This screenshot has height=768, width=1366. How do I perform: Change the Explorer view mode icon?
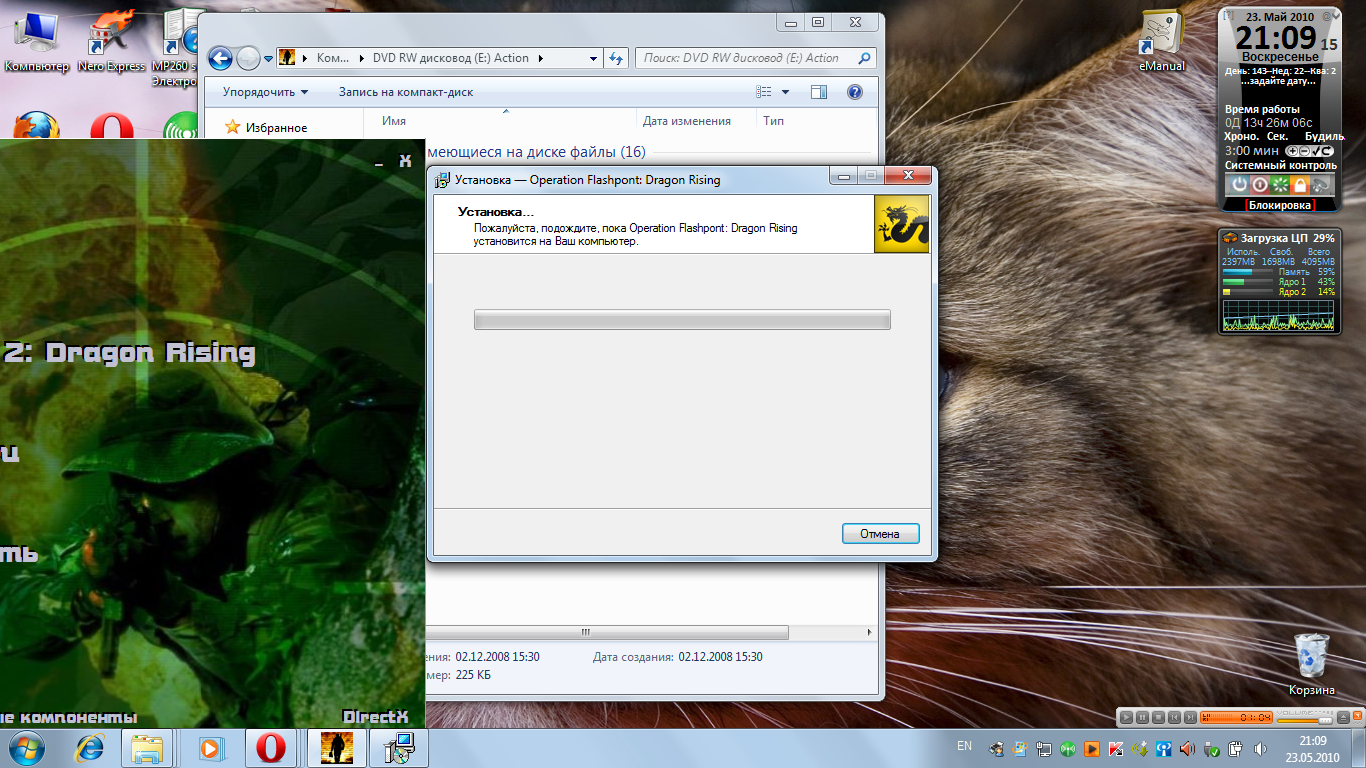click(765, 92)
